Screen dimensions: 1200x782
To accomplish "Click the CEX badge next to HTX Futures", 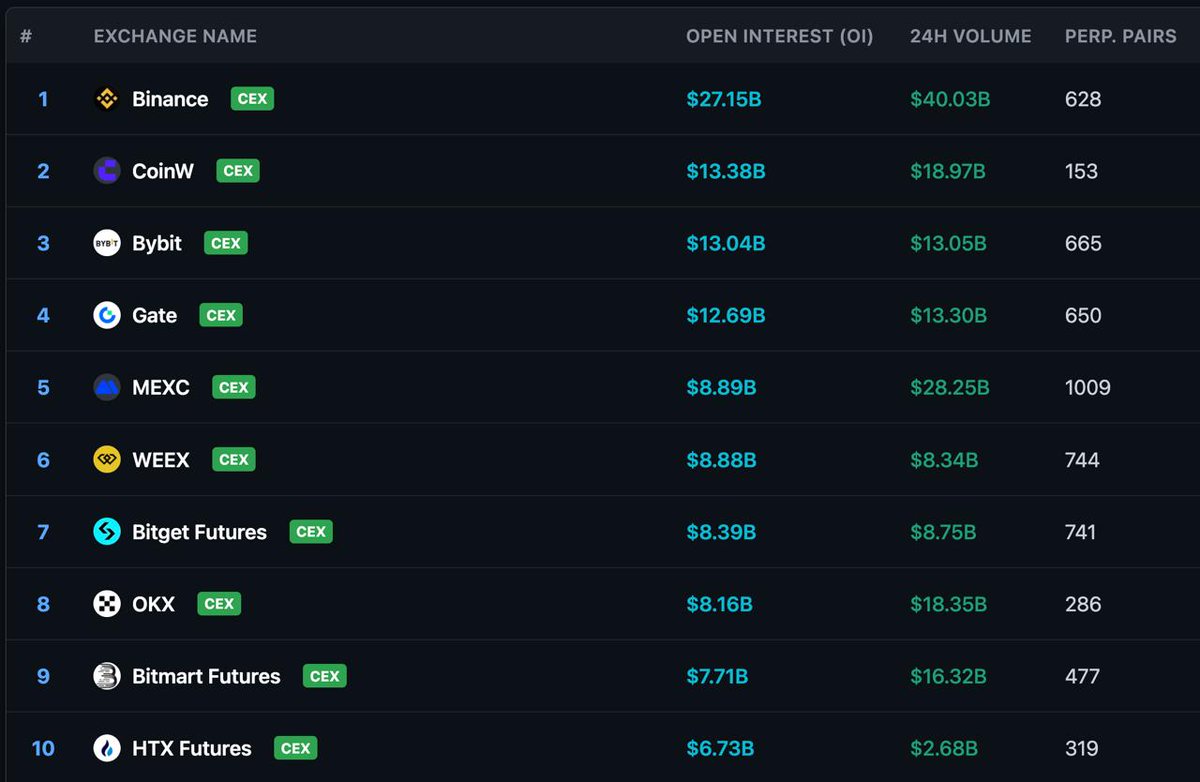I will pyautogui.click(x=296, y=748).
